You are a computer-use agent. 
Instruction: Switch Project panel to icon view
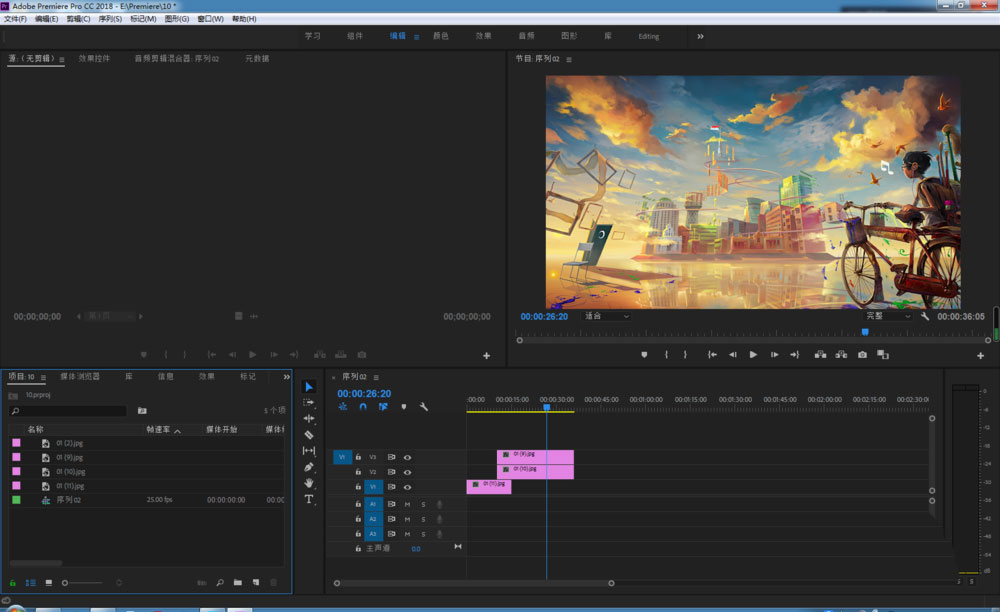tap(48, 583)
